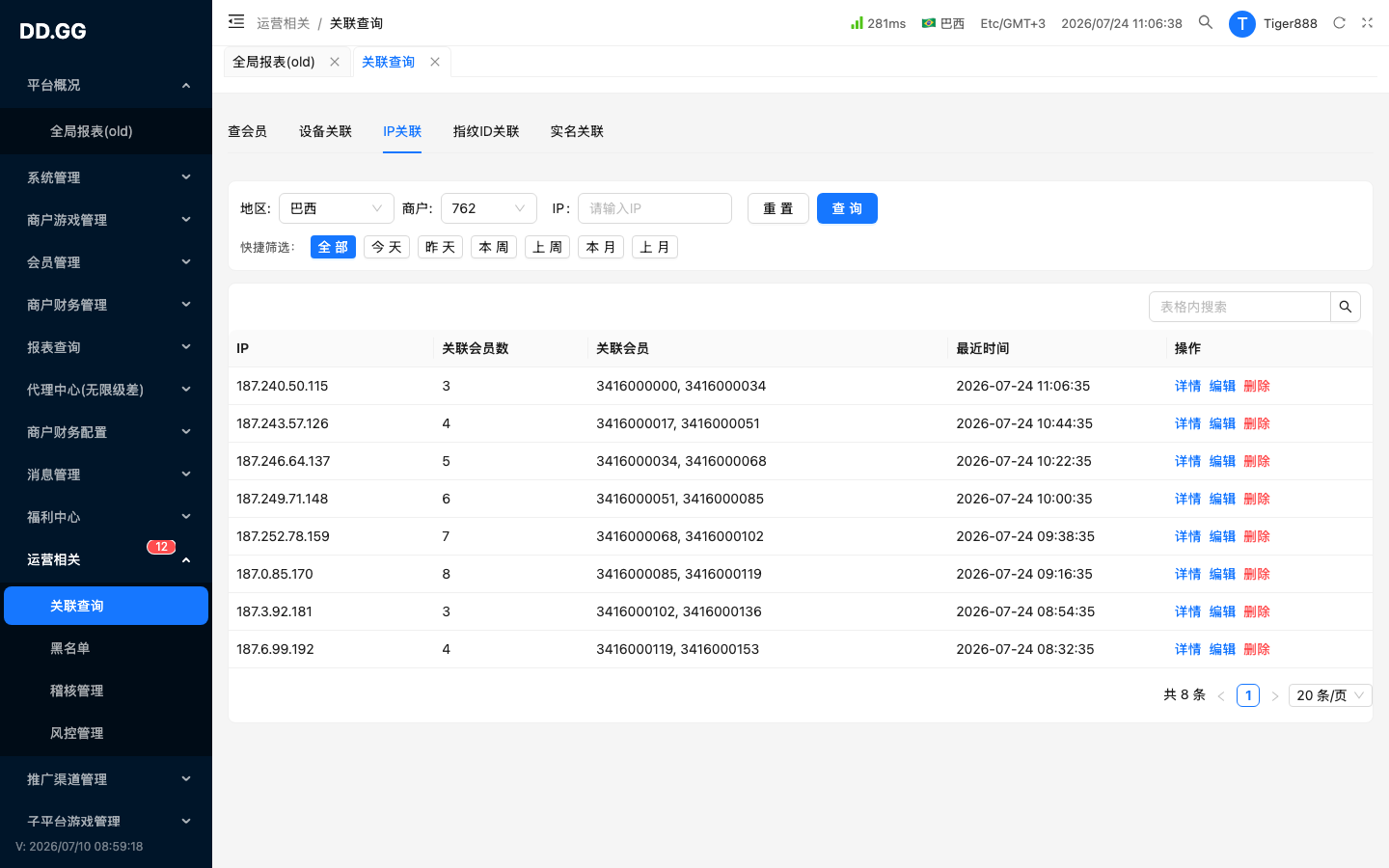Screen dimensions: 1389x868
Task: Go to the previous page arrow
Action: [x=1221, y=695]
